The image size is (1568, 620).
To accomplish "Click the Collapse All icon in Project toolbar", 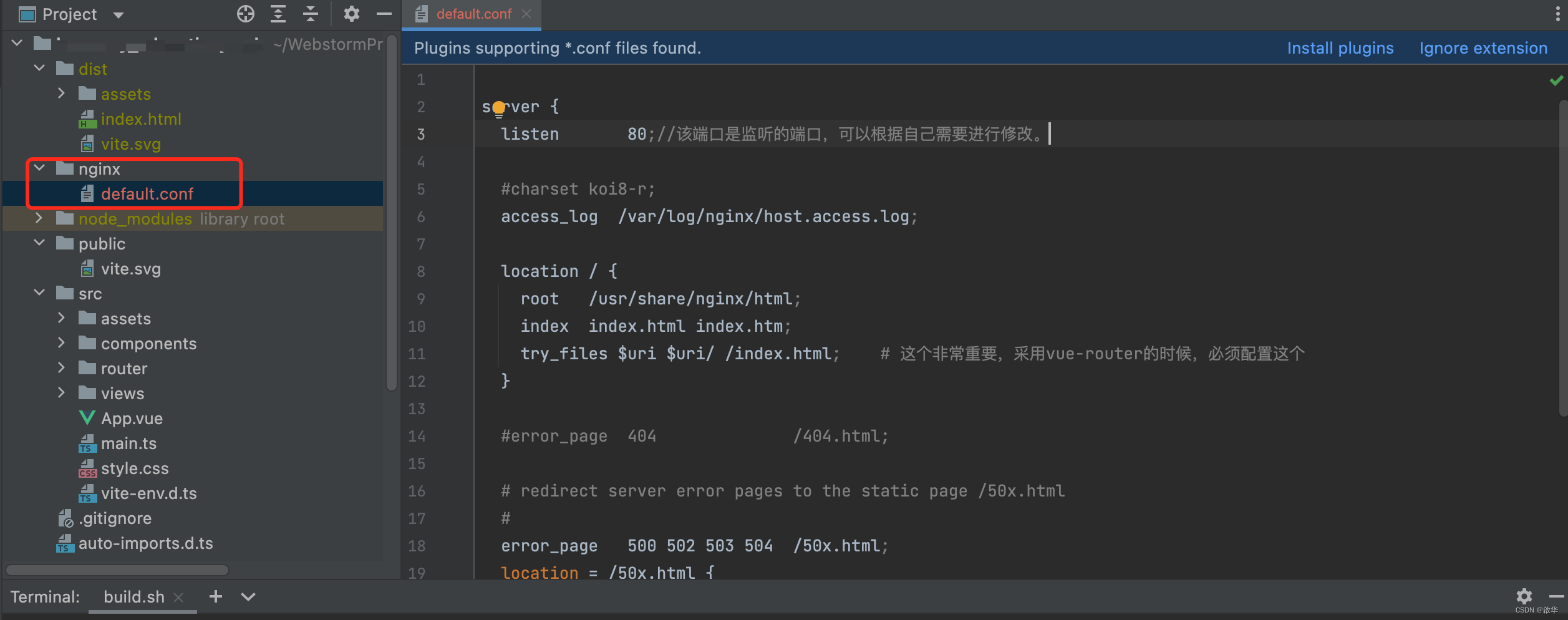I will (310, 14).
